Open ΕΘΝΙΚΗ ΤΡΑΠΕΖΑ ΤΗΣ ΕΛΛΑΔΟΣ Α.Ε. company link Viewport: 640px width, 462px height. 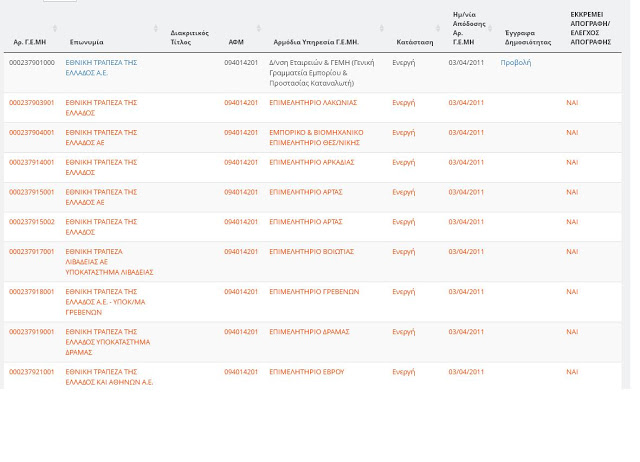101,68
